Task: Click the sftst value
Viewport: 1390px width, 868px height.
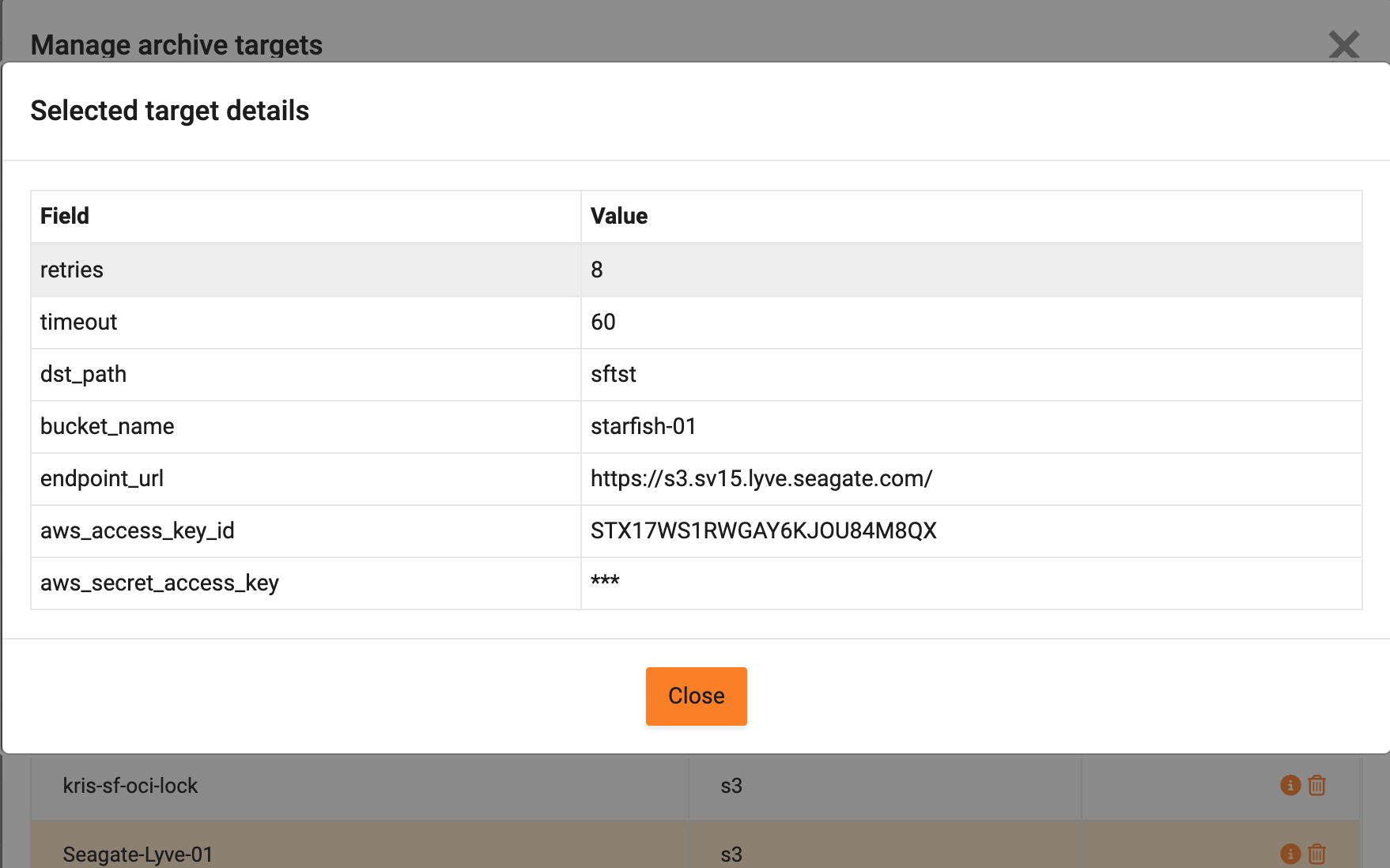Action: [614, 374]
